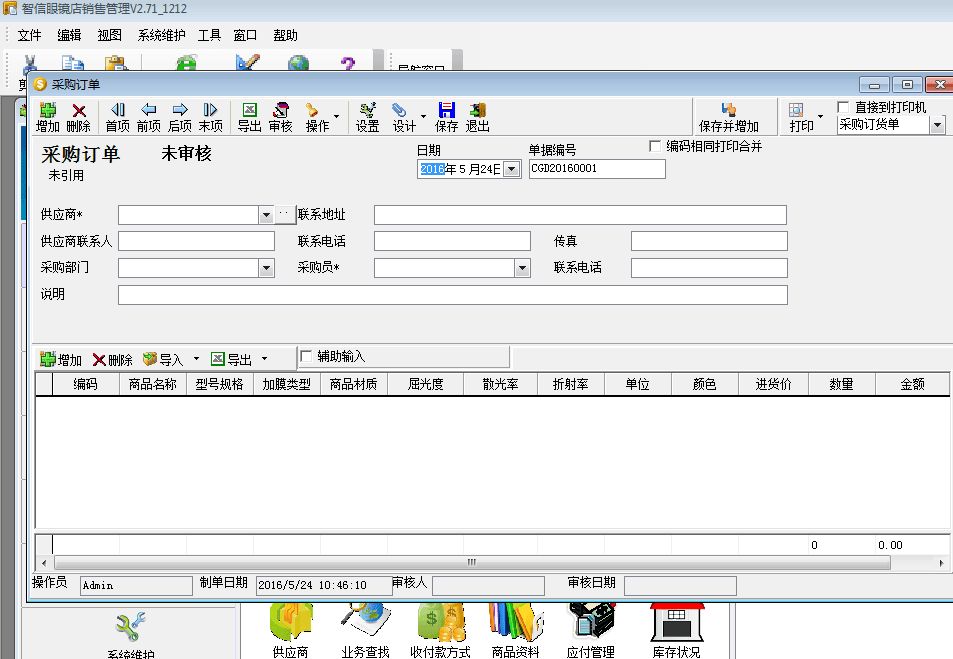Screen dimensions: 953x659
Task: Enable 直接到打印机 checkbox
Action: [x=843, y=107]
